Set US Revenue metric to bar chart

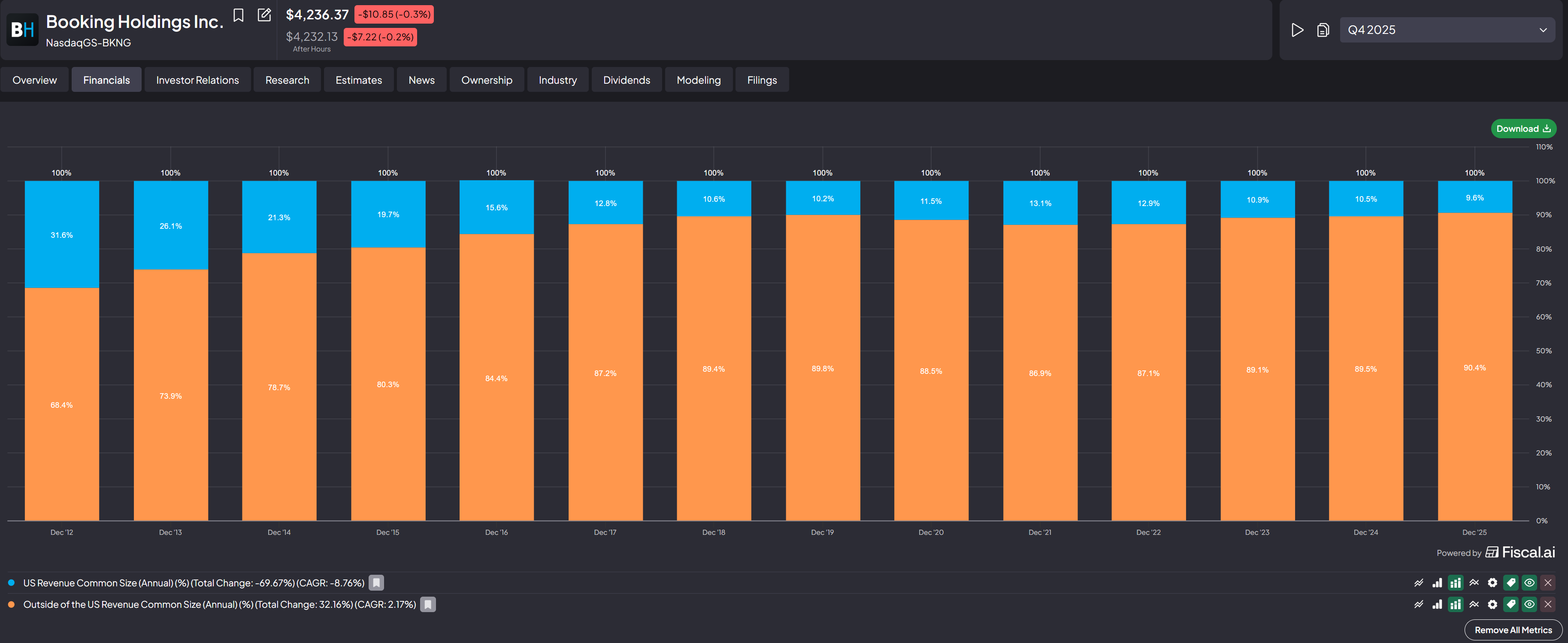[x=1437, y=583]
